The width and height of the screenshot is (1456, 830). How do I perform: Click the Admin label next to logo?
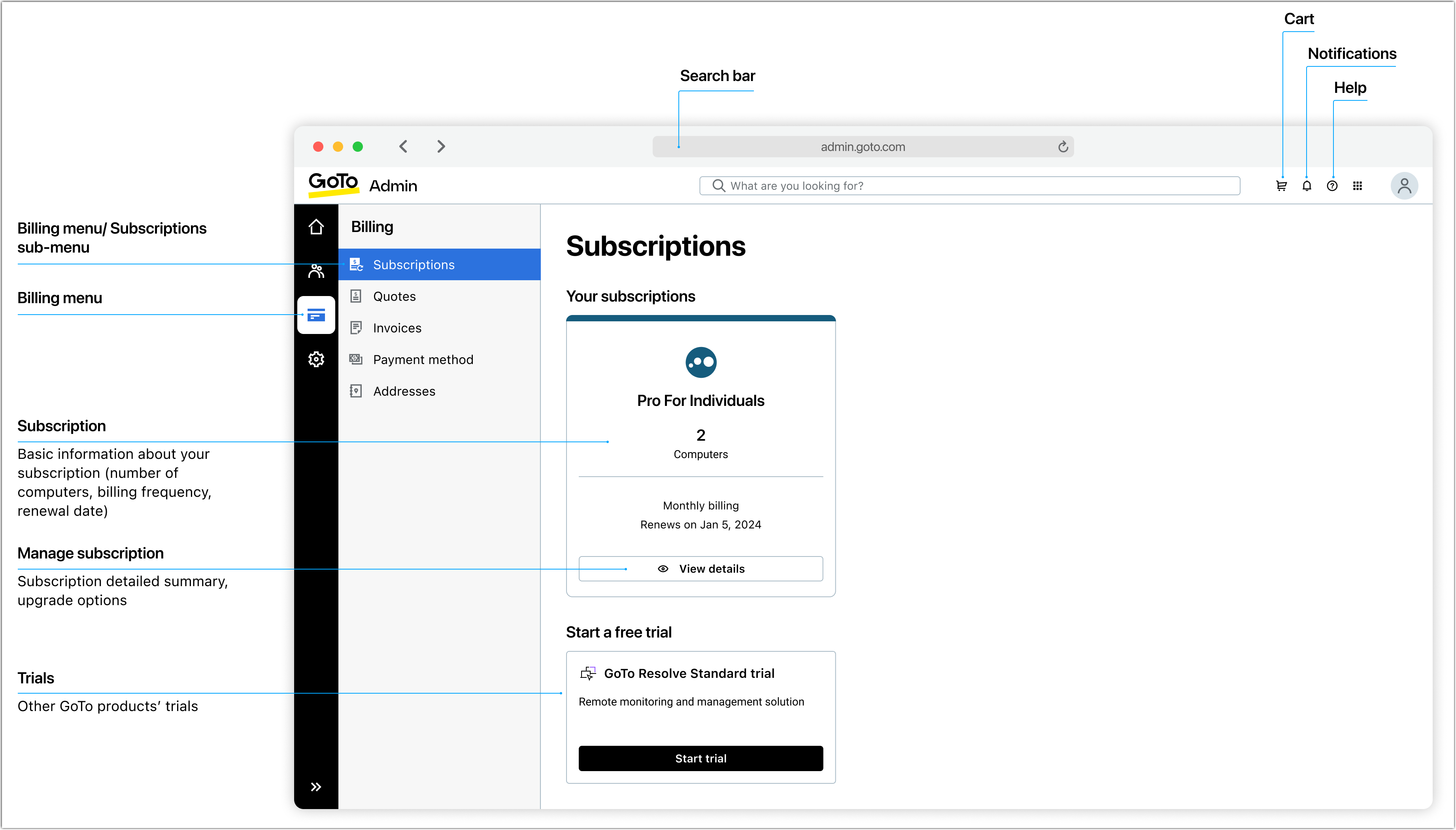pyautogui.click(x=393, y=186)
